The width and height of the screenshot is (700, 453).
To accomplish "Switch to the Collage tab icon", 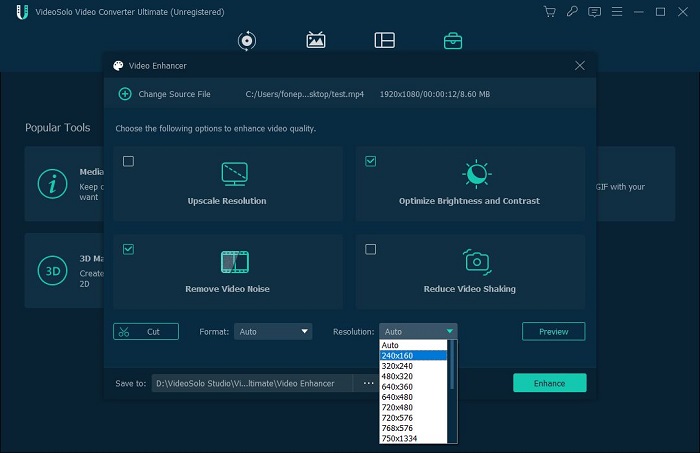I will pyautogui.click(x=384, y=40).
